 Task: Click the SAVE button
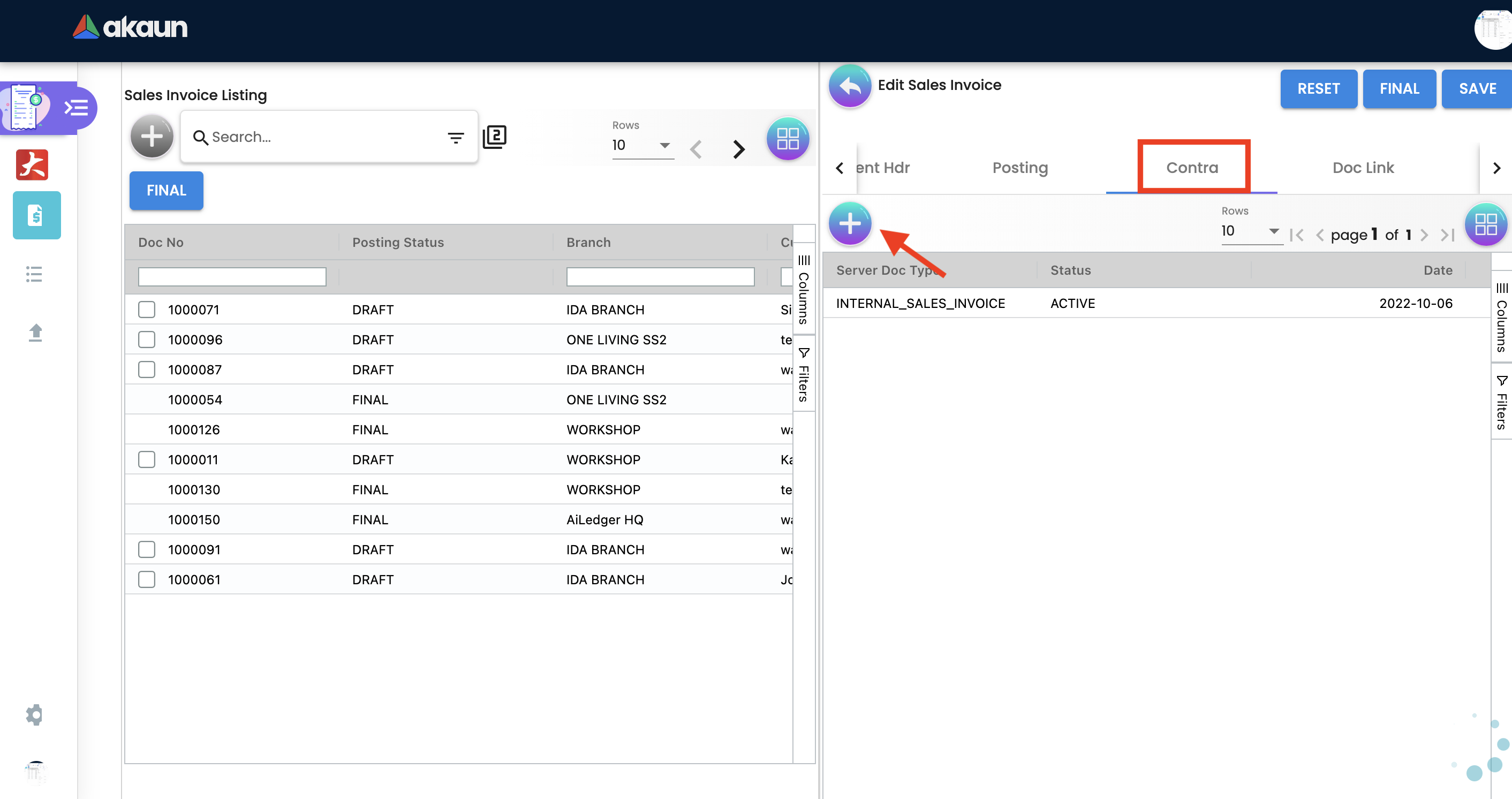tap(1477, 89)
